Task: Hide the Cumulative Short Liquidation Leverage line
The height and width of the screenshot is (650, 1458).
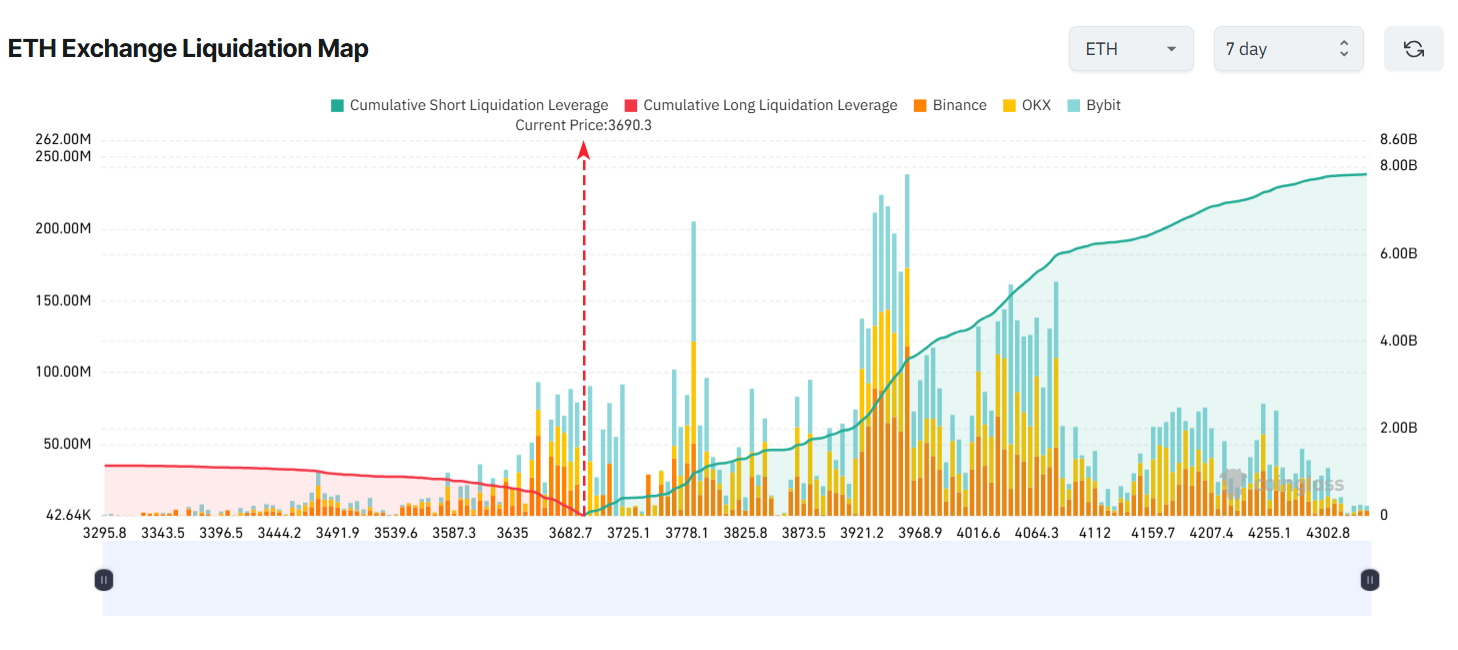Action: pyautogui.click(x=470, y=105)
